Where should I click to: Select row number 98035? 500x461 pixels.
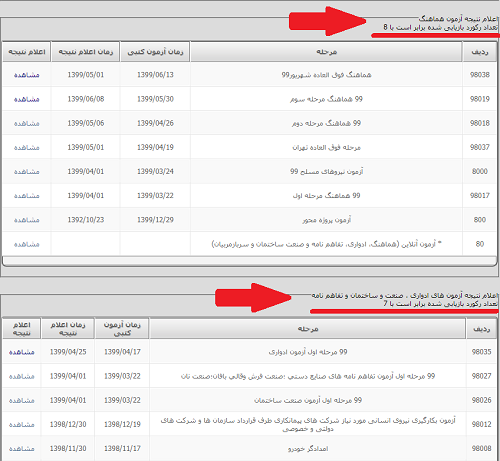click(481, 352)
